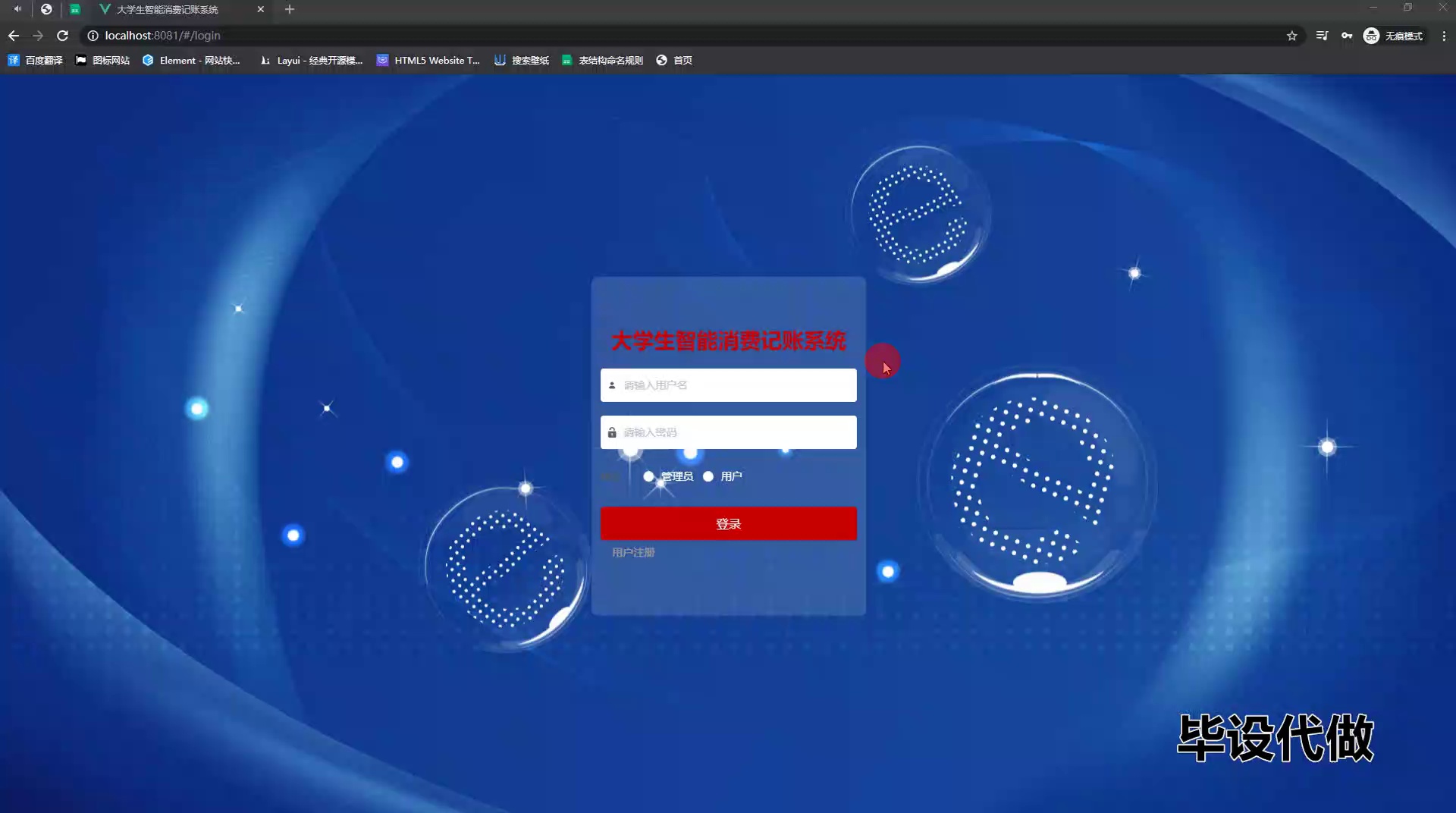Open the media control icon in toolbar
Viewport: 1456px width, 813px height.
click(x=1322, y=36)
